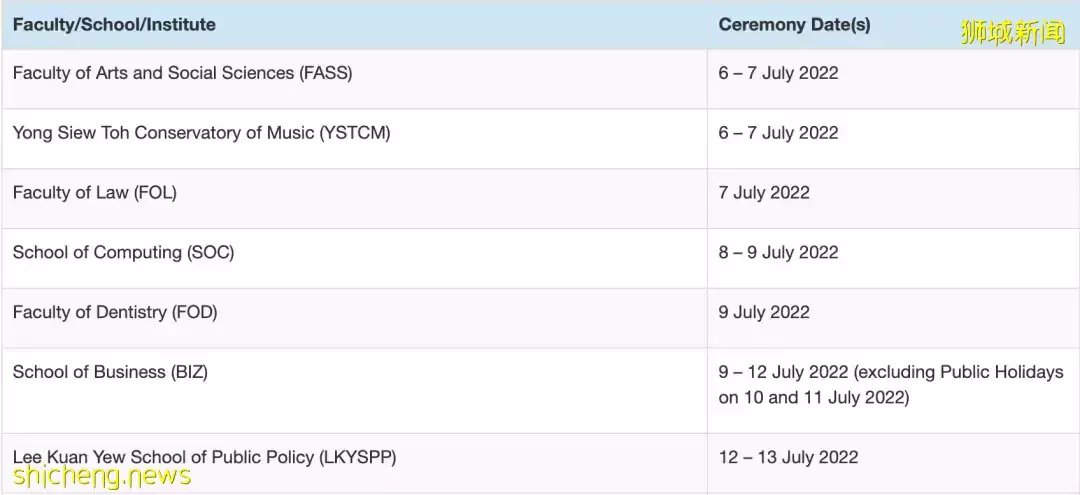The width and height of the screenshot is (1080, 495).
Task: Click the 8 – 9 July 2022 date
Action: tap(778, 253)
